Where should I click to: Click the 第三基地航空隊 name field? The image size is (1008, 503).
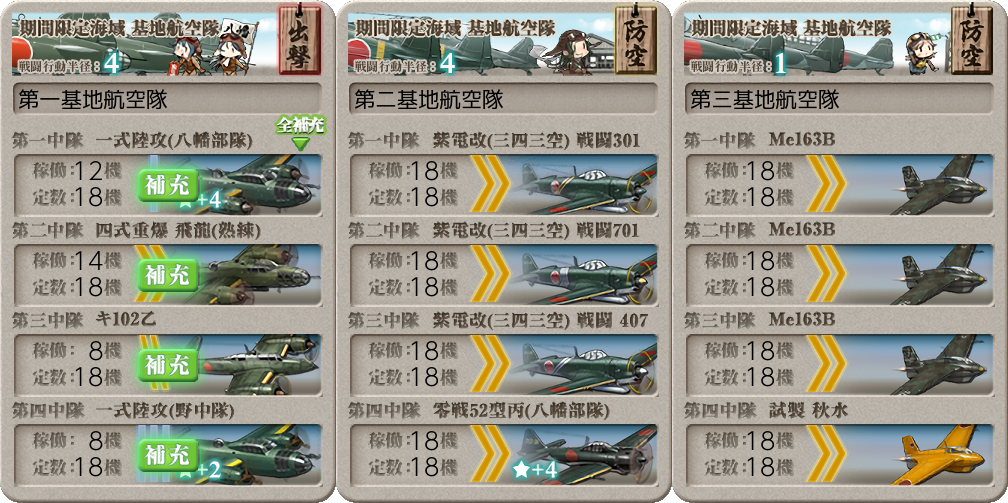[x=839, y=99]
